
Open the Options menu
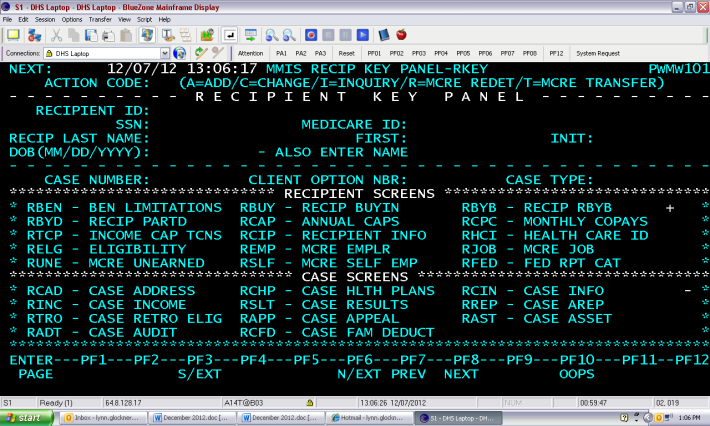pos(72,19)
